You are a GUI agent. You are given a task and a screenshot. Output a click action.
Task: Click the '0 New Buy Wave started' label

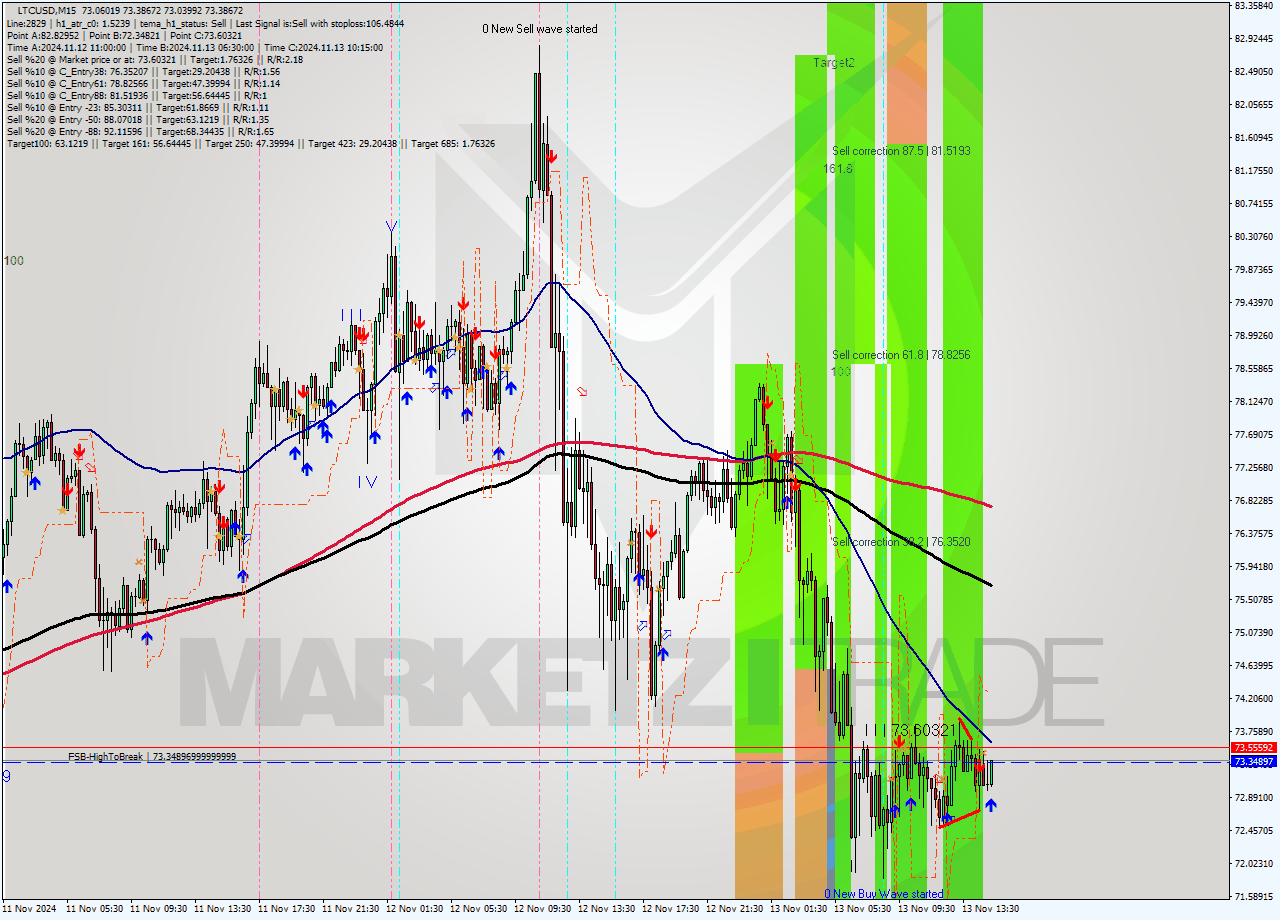pyautogui.click(x=884, y=894)
